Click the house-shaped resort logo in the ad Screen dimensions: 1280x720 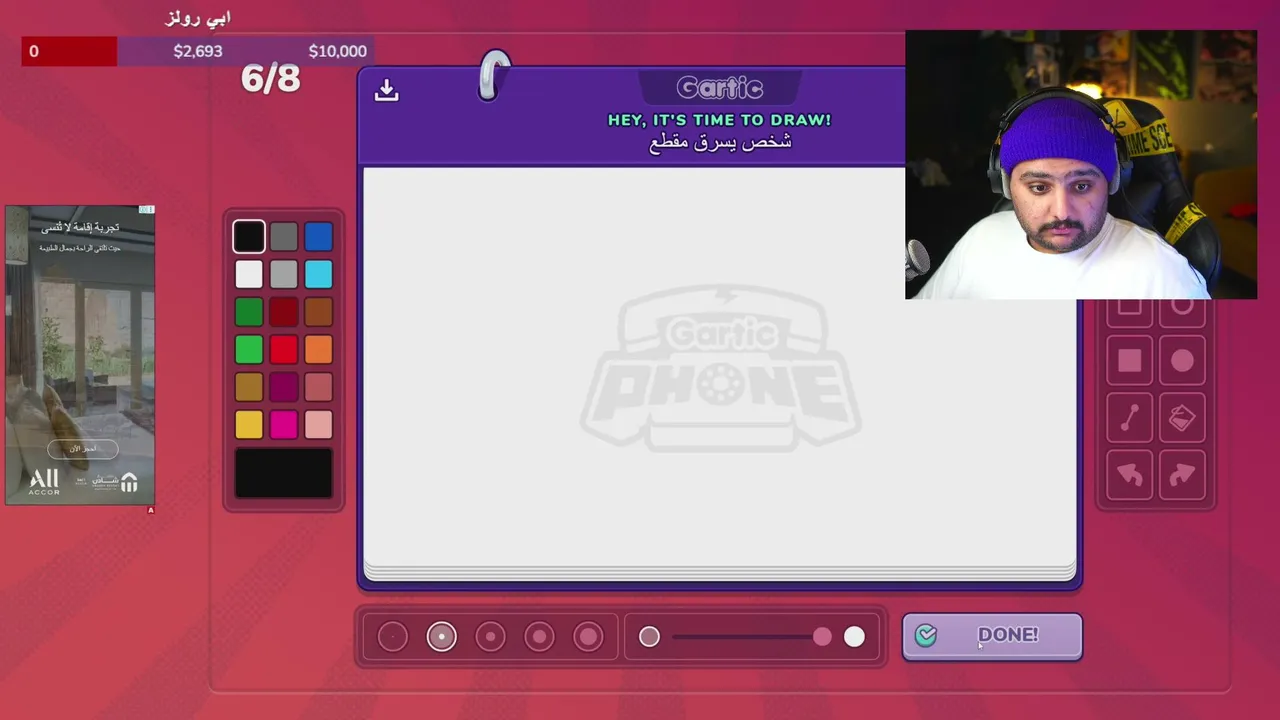(x=129, y=483)
